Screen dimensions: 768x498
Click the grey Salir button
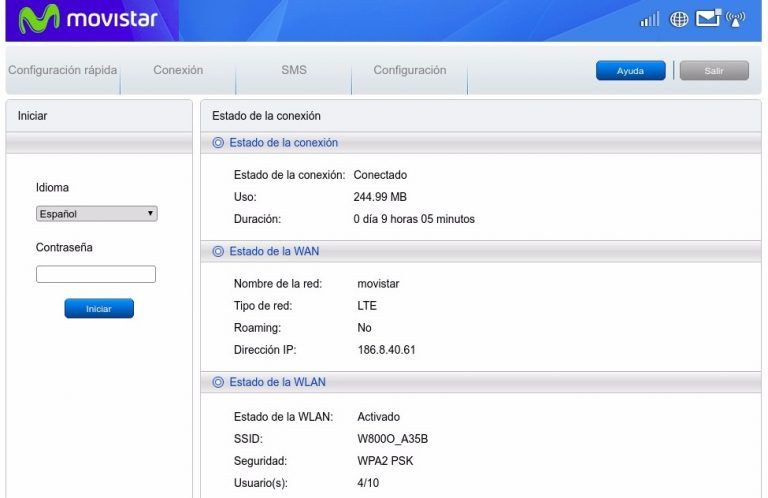pyautogui.click(x=714, y=71)
